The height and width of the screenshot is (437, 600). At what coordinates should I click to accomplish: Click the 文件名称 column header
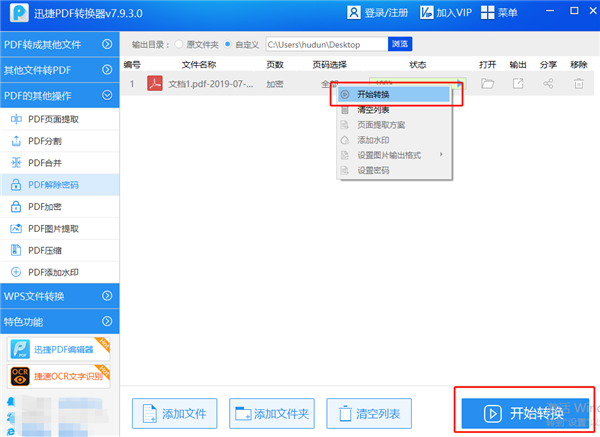click(199, 65)
